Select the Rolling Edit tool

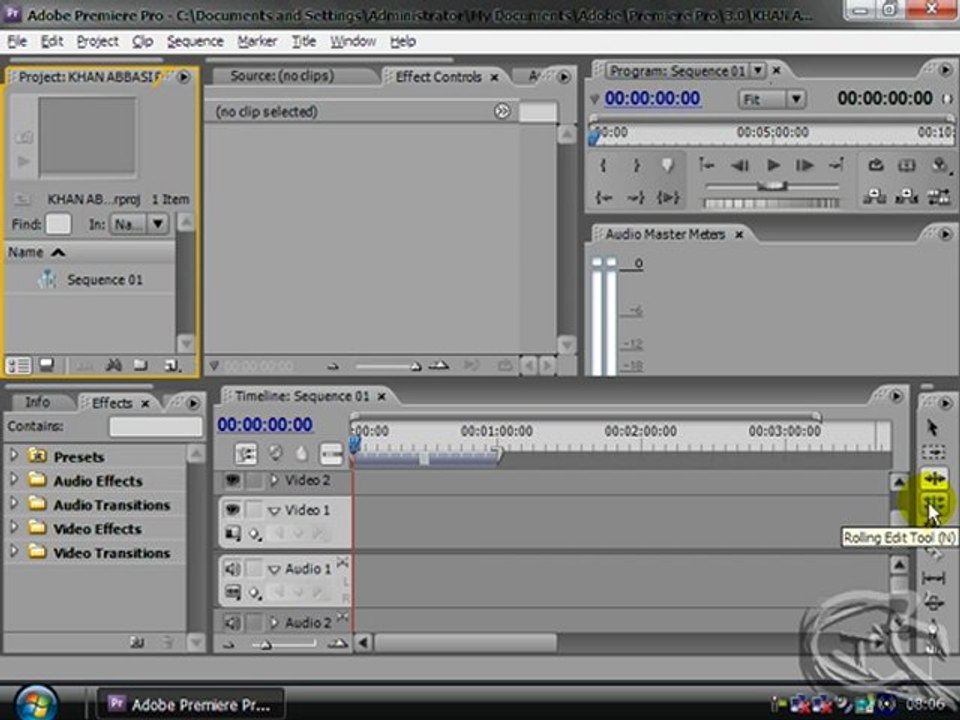933,503
